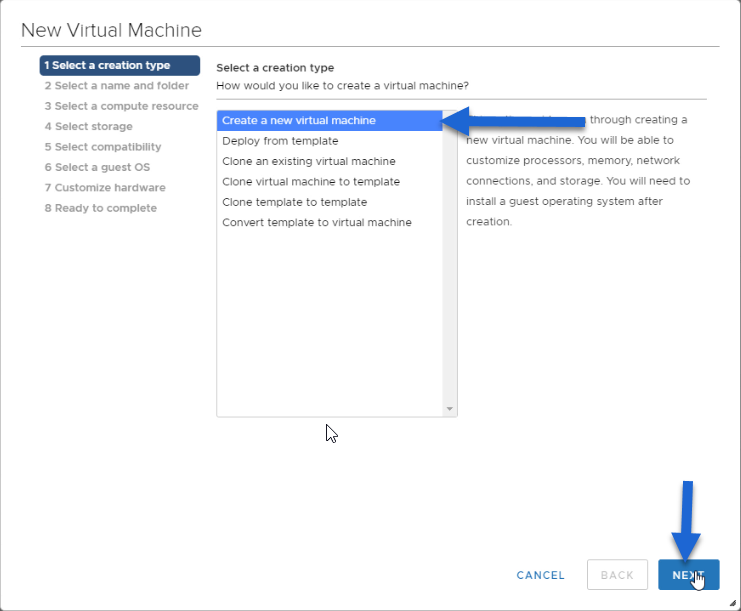
Task: Go to step '2 Select a name and folder'
Action: [x=117, y=86]
